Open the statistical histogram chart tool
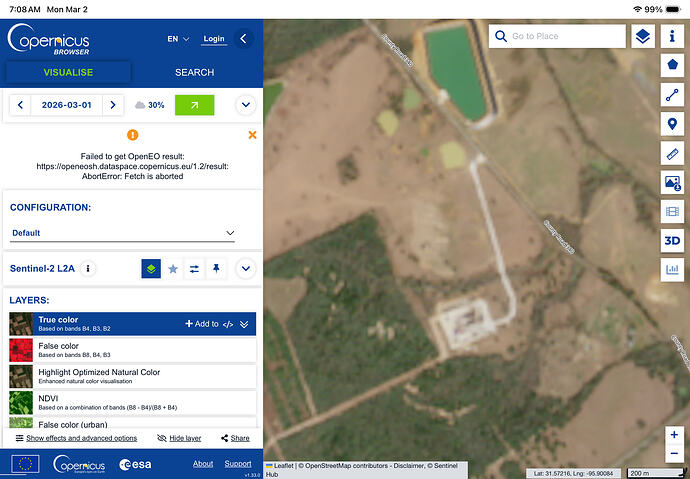690x479 pixels. [672, 270]
